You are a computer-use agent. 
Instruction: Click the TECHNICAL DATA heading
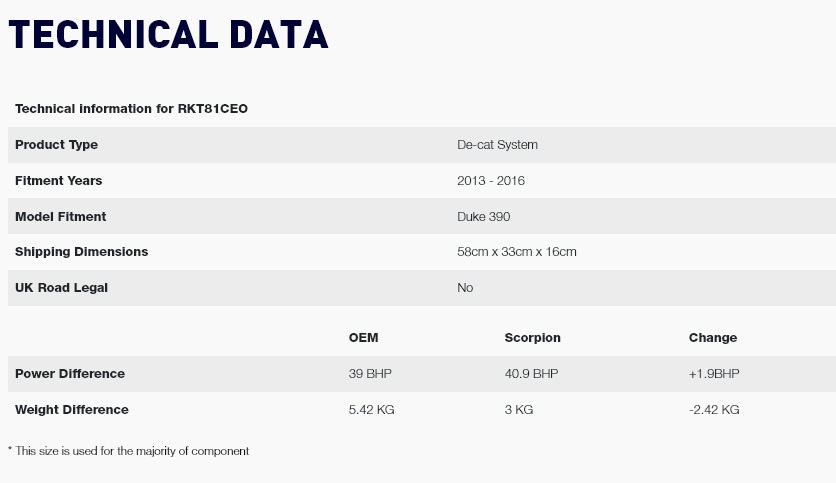tap(168, 34)
